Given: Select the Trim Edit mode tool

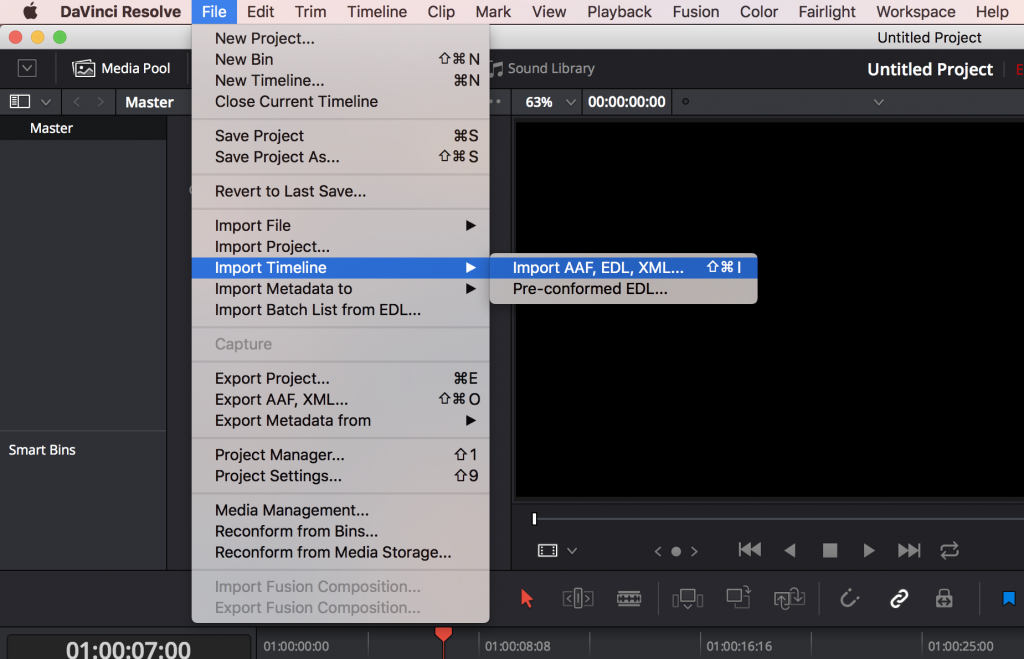Looking at the screenshot, I should click(x=578, y=598).
